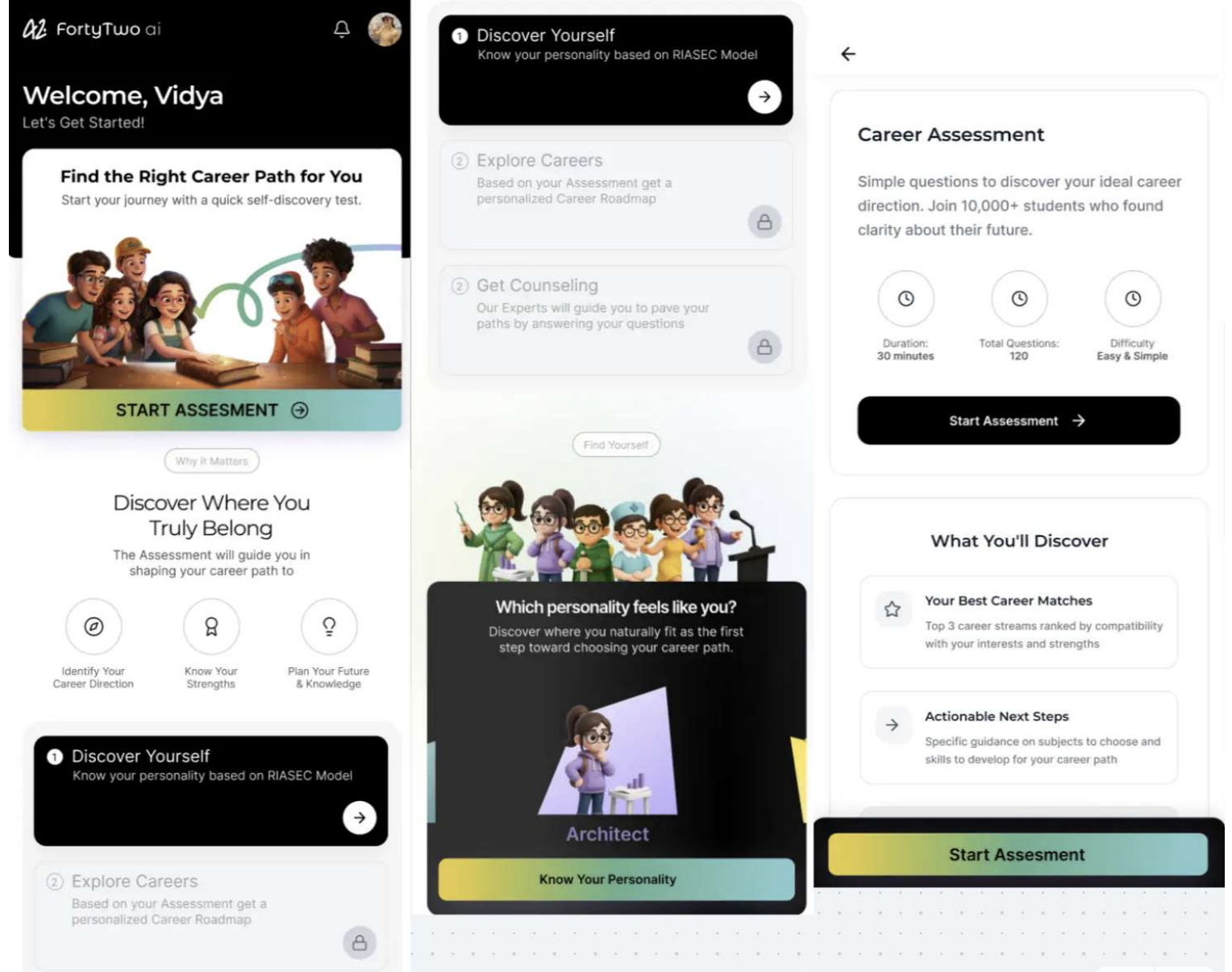Tap the Identify Your Career Direction compass icon
Screen dimensions: 1232x972
point(94,626)
